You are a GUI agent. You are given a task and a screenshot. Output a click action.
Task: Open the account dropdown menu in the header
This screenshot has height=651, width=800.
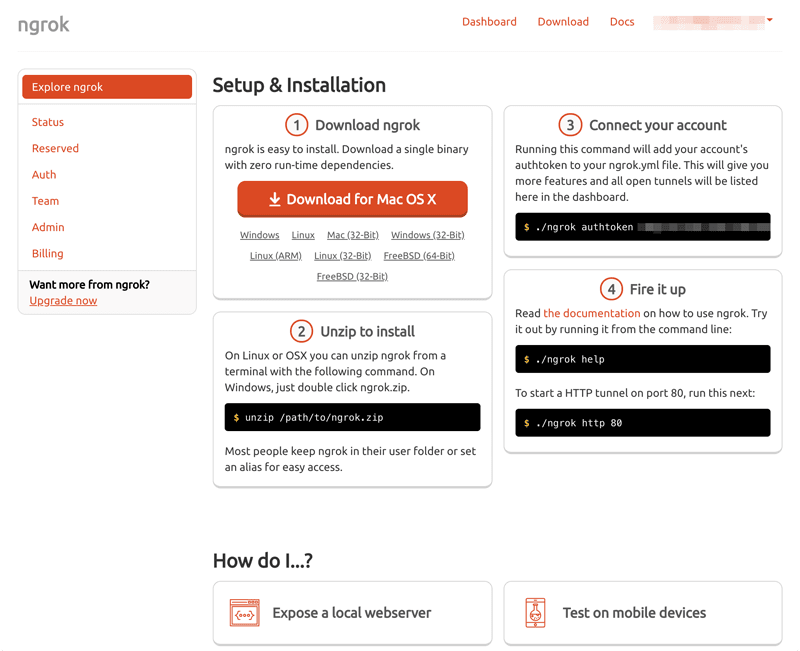pos(713,22)
